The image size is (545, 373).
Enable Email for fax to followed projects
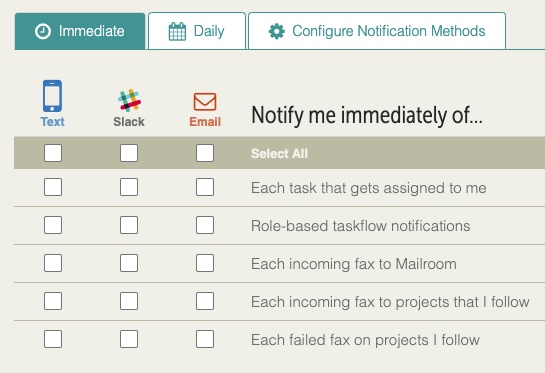coord(205,301)
